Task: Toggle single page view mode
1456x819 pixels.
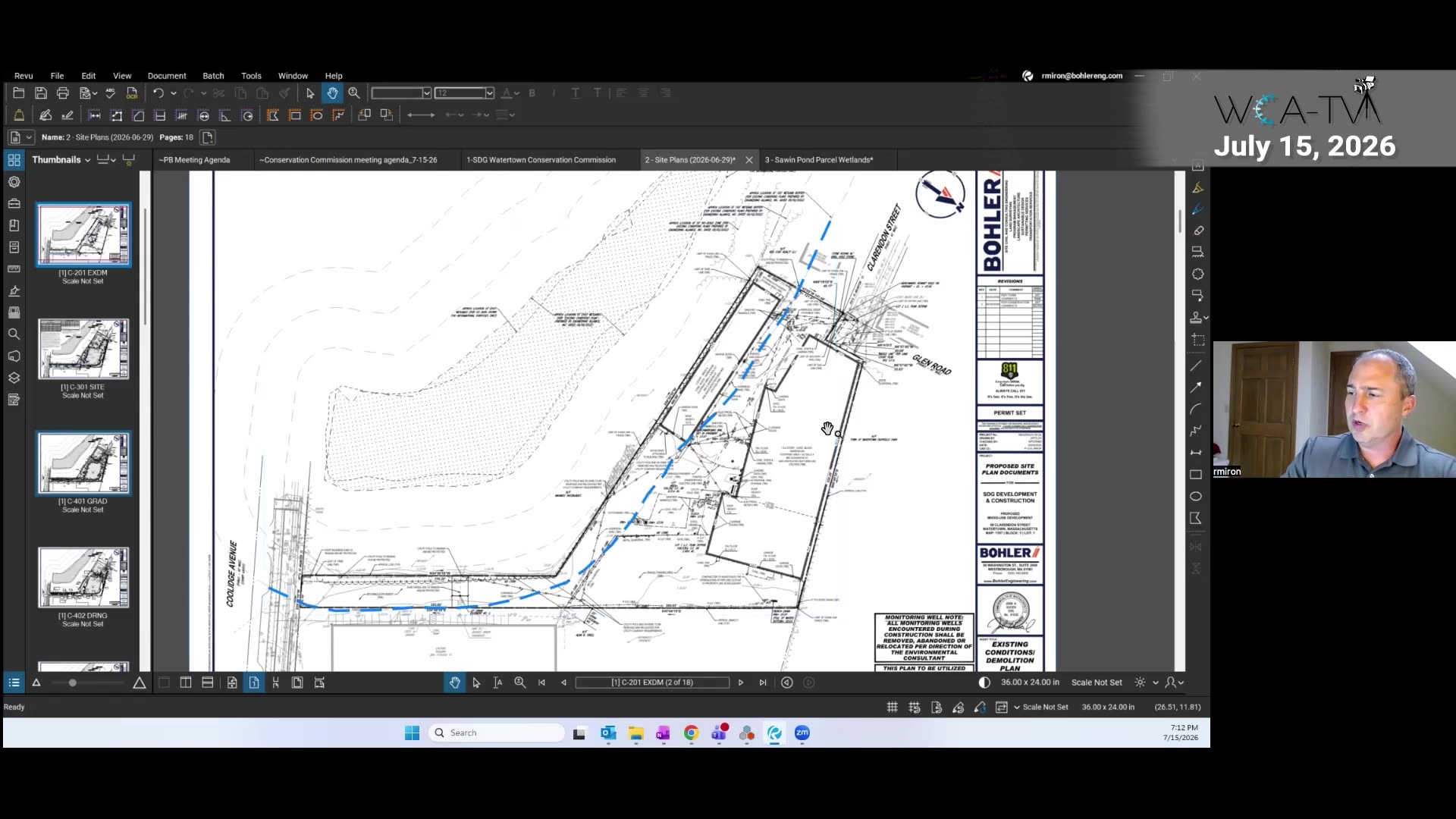Action: tap(254, 682)
